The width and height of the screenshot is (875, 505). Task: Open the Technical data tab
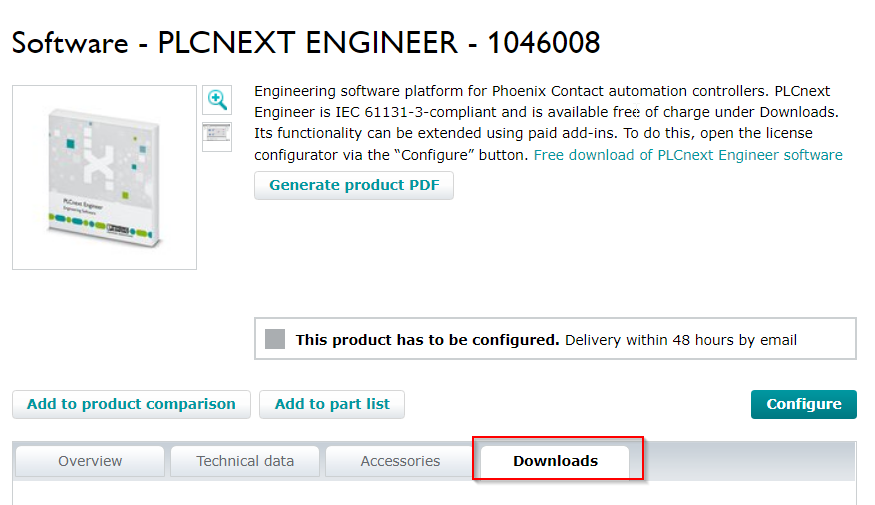tap(245, 461)
